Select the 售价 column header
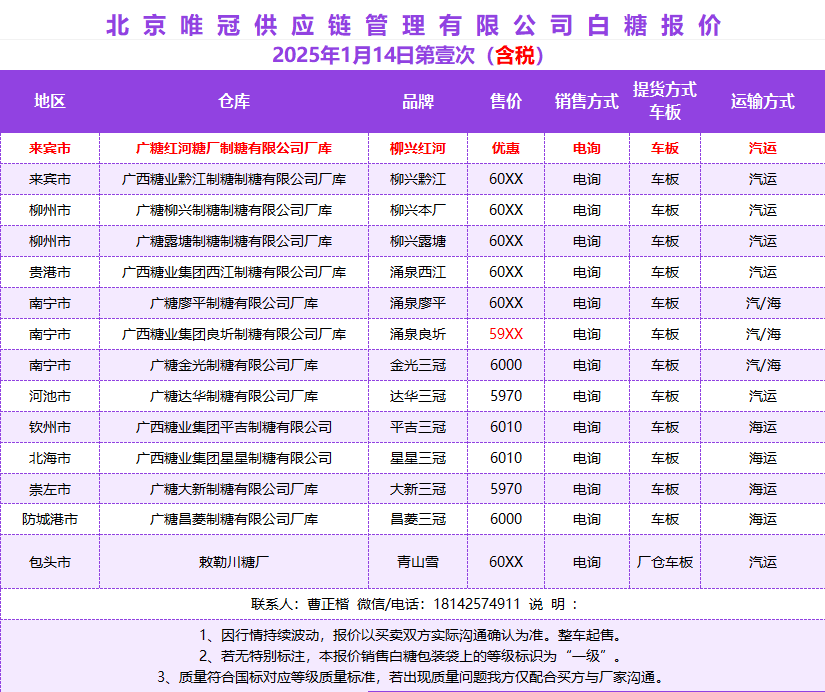The width and height of the screenshot is (825, 692). (506, 101)
